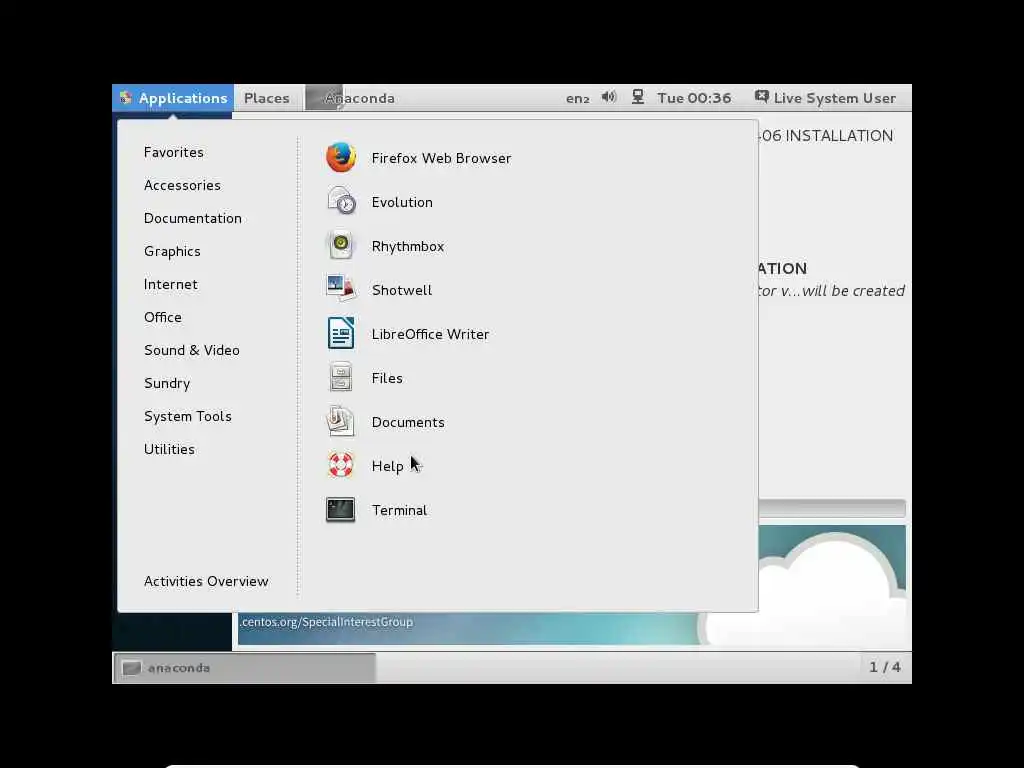Open LibreOffice Writer document icon
Screen dimensions: 1024x768
(x=341, y=333)
